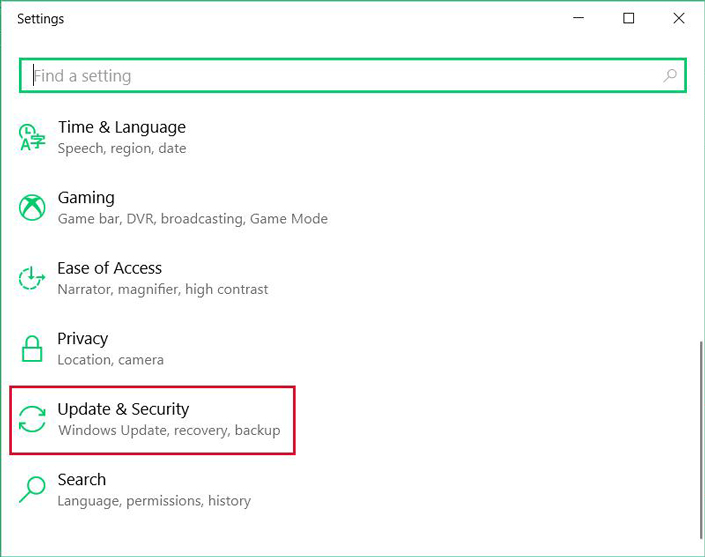This screenshot has height=557, width=705.
Task: Click the Privacy padlock icon
Action: (x=32, y=348)
